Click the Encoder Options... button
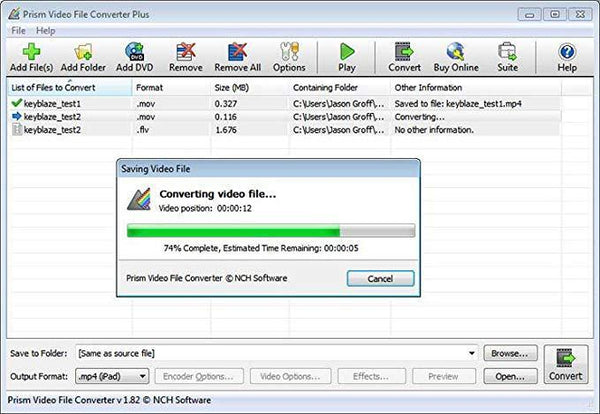 [x=199, y=377]
